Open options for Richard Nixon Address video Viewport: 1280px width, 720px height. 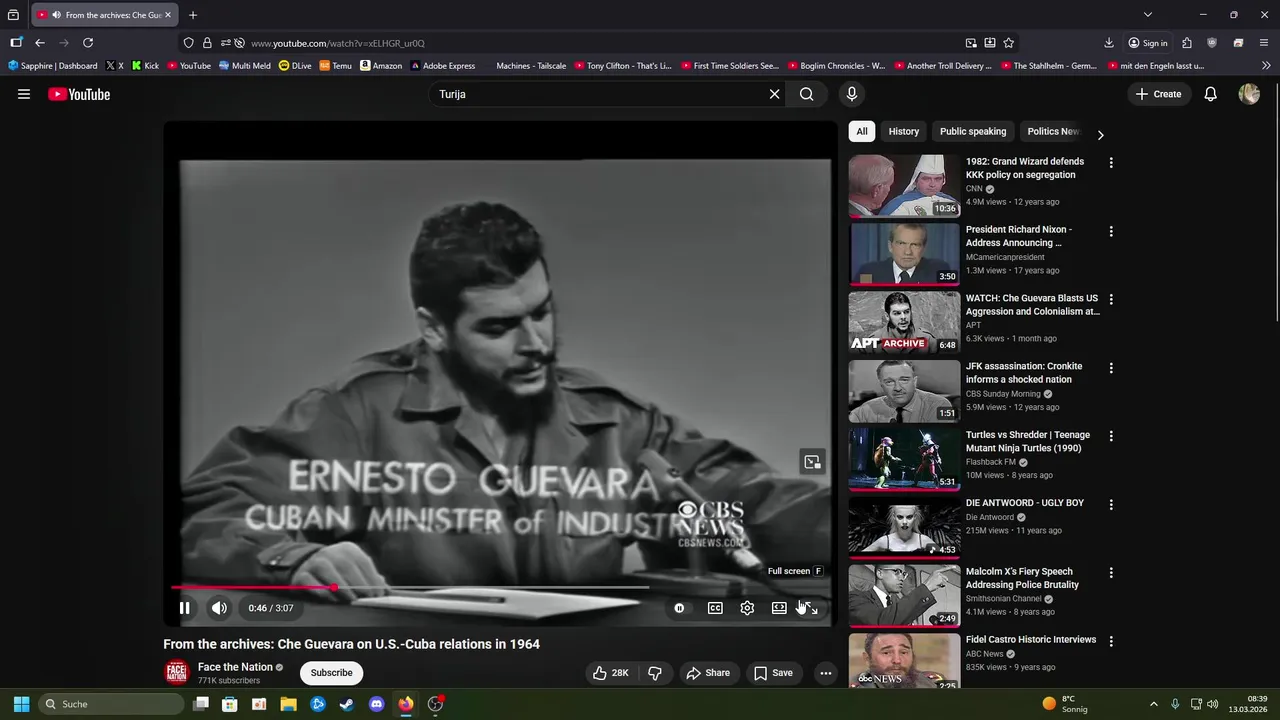click(x=1111, y=231)
